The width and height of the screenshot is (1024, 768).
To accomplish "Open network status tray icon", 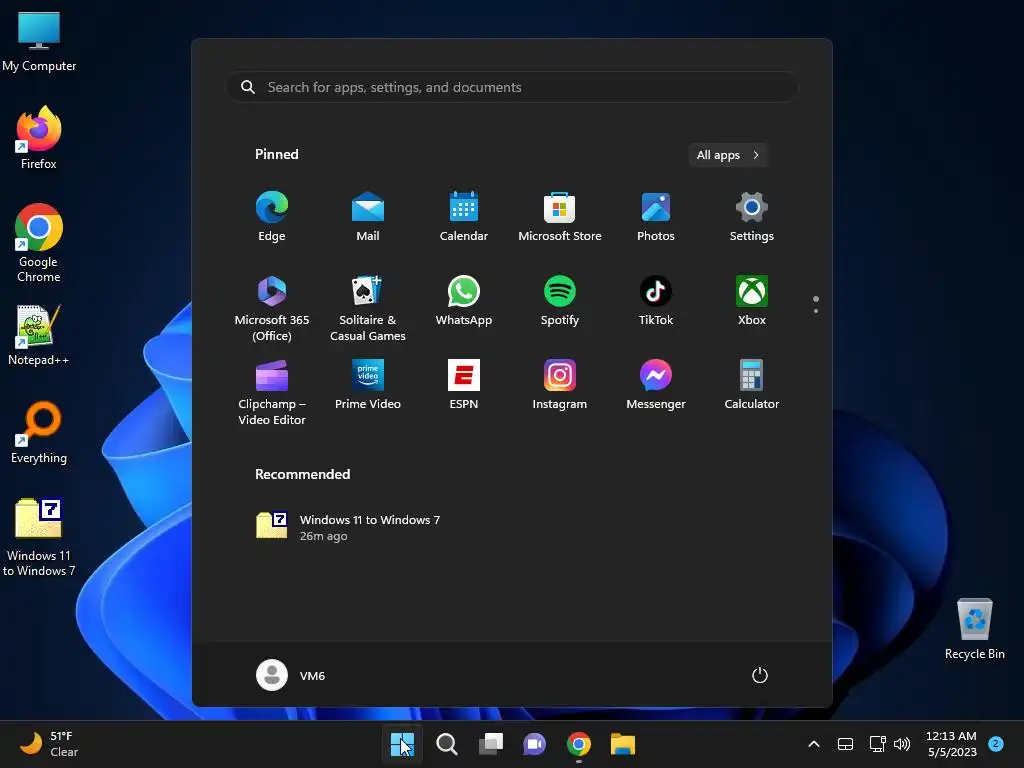I will (x=877, y=744).
